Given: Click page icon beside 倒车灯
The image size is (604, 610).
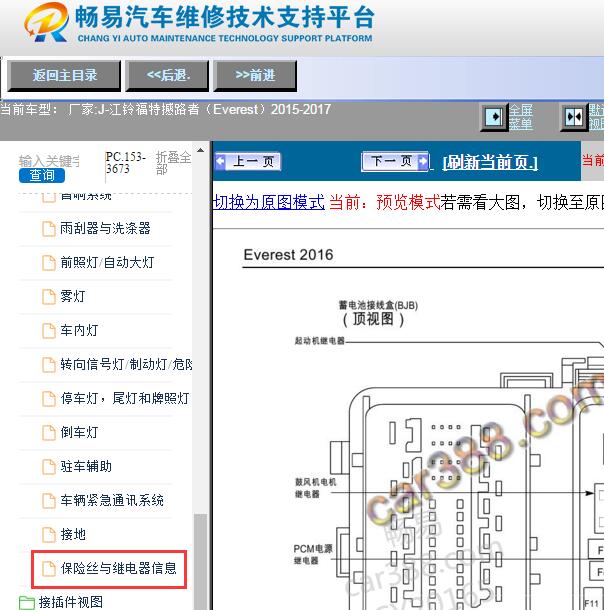Looking at the screenshot, I should 49,433.
